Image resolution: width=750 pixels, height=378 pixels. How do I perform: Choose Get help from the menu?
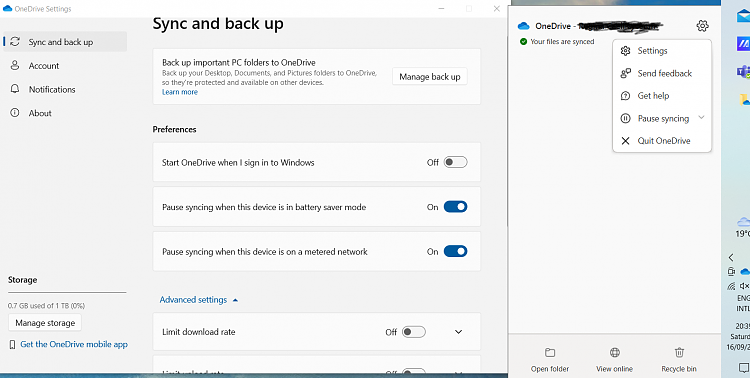click(662, 96)
